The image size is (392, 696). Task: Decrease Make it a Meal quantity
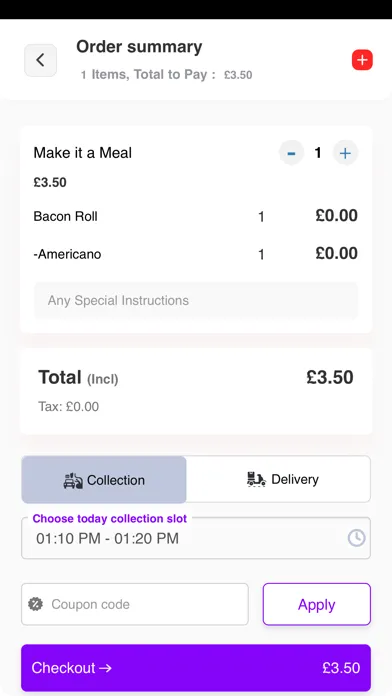(291, 153)
